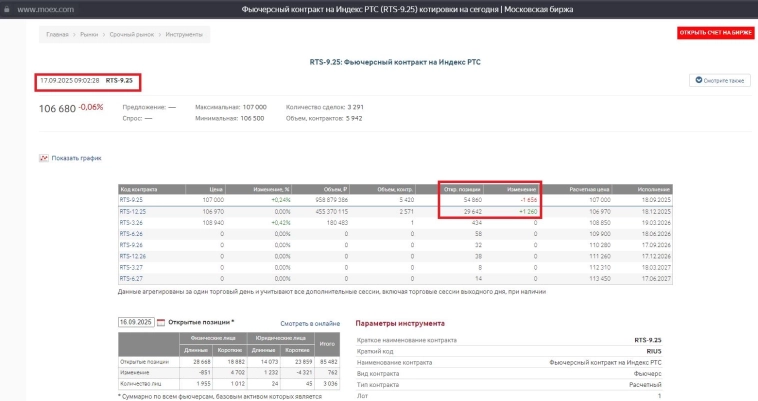
Task: Click the Открыть счет на бирже button
Action: pos(715,33)
